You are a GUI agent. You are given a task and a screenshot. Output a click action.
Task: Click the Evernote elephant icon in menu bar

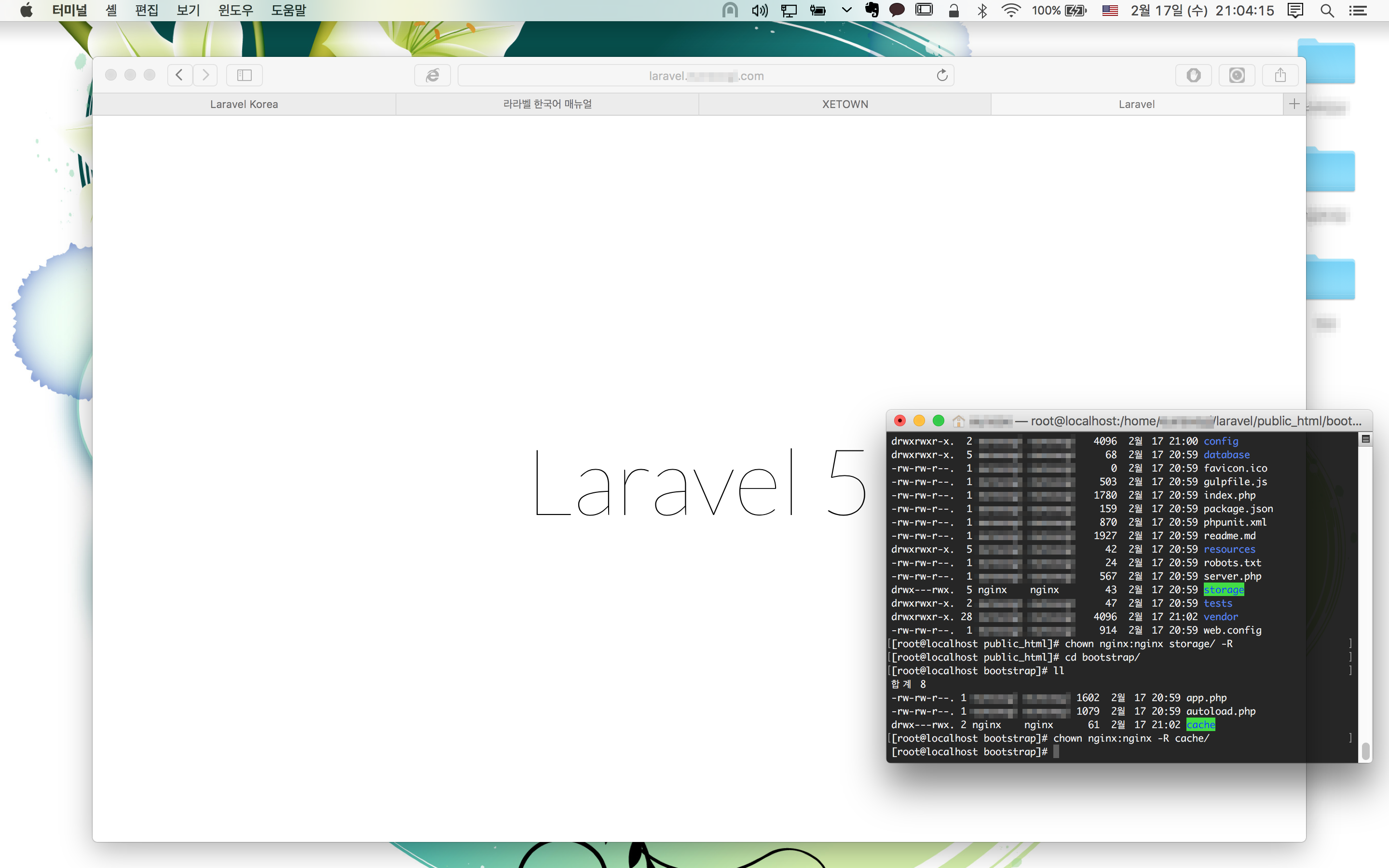(x=872, y=10)
